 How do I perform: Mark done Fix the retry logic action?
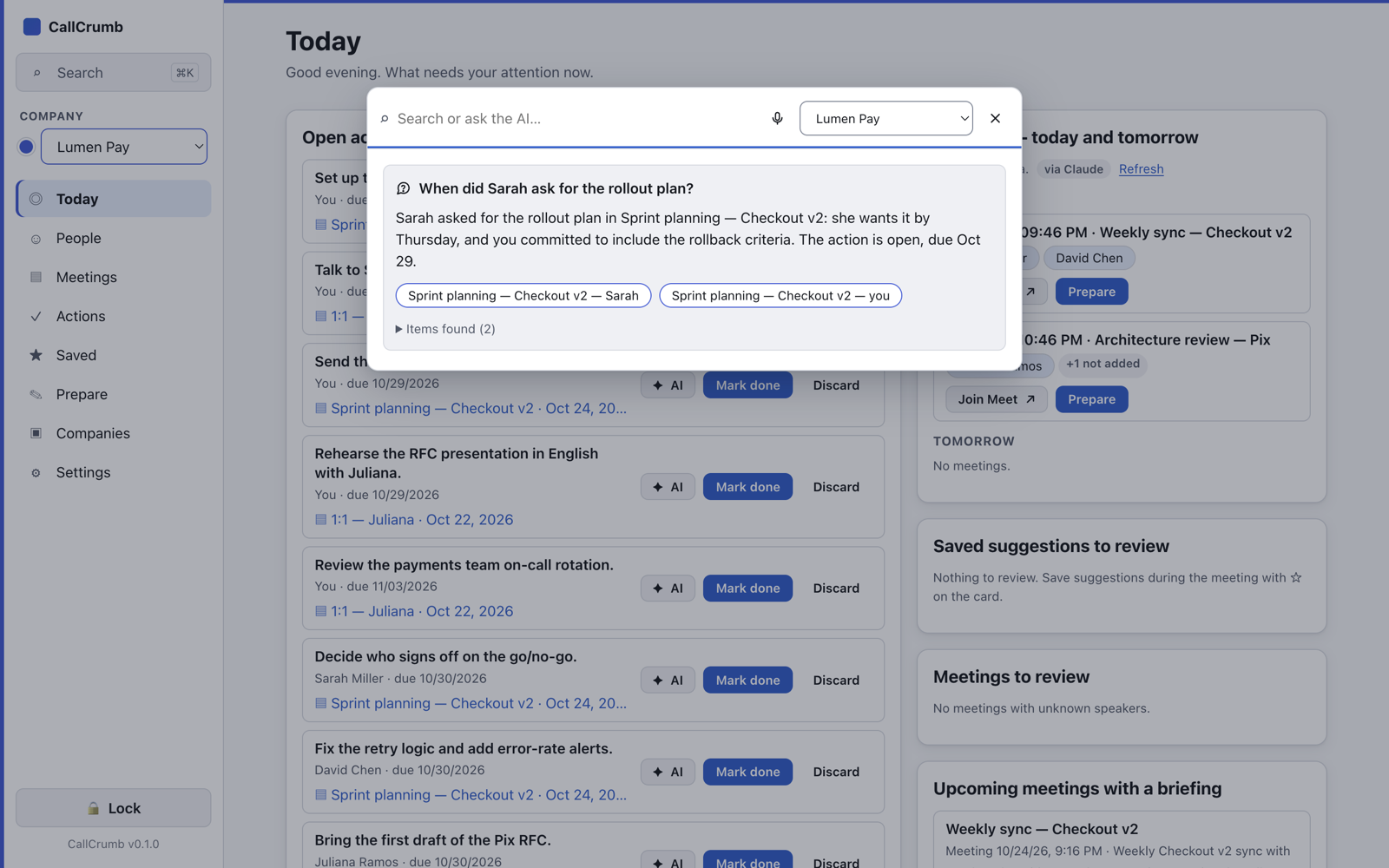[747, 772]
